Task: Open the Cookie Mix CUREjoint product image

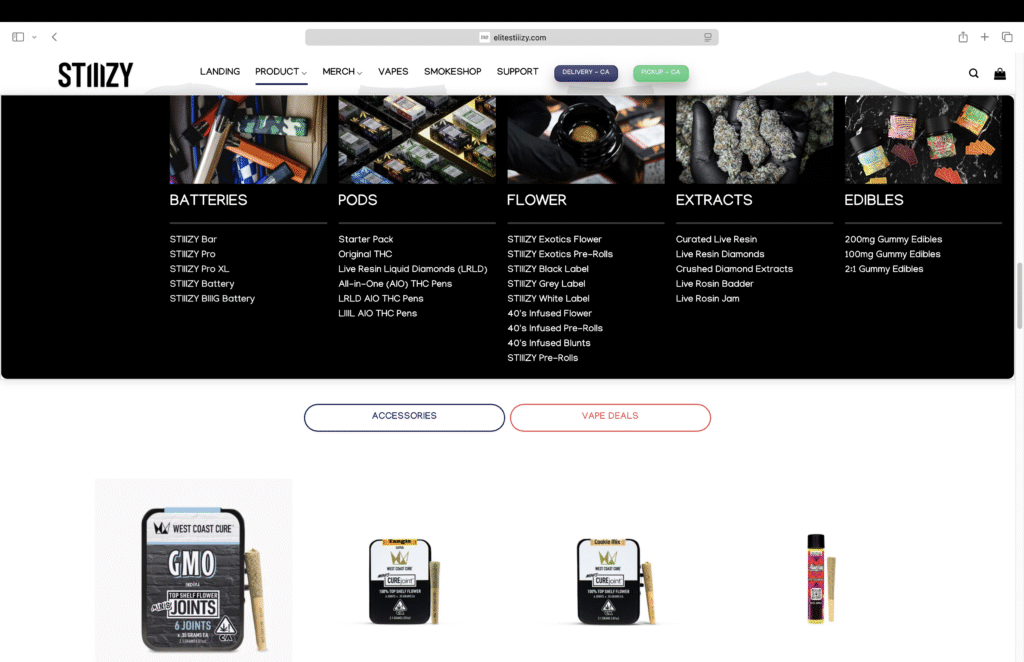Action: click(x=616, y=580)
